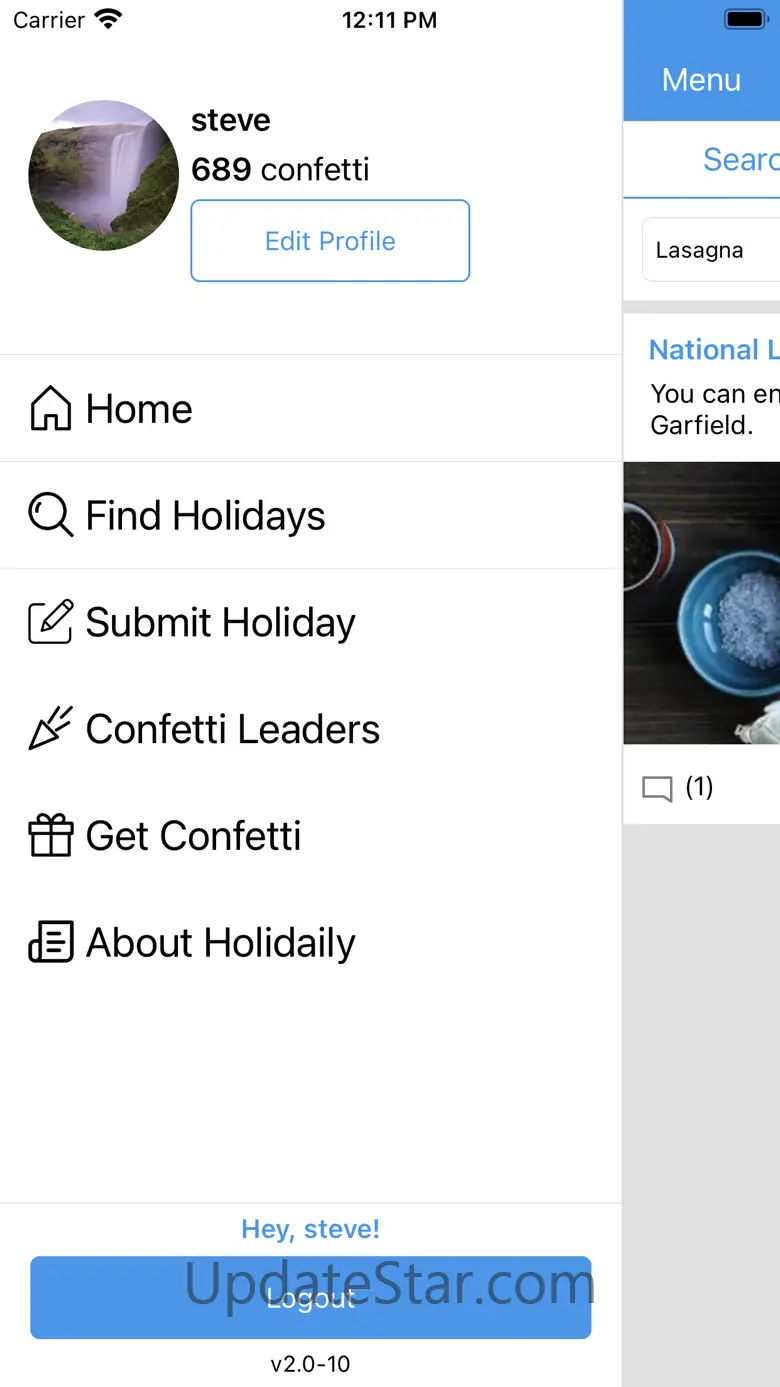This screenshot has height=1387, width=780.
Task: Tap the waterfall profile picture
Action: 103,175
